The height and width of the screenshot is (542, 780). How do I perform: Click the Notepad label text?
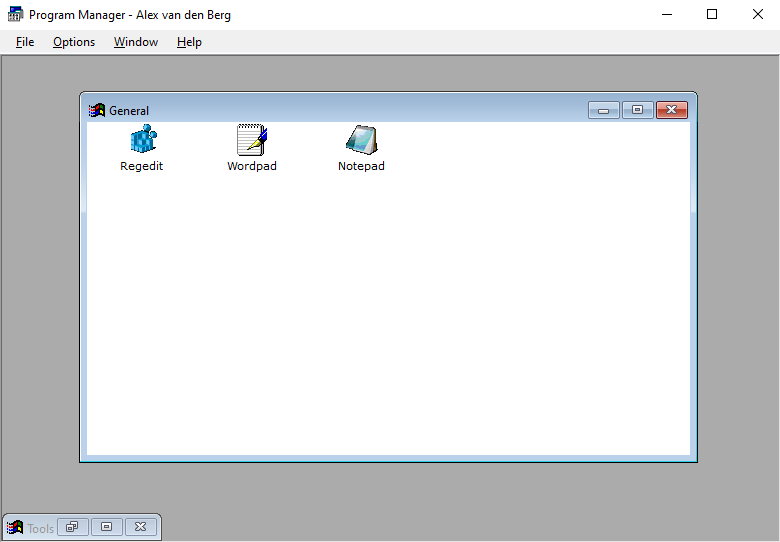click(x=361, y=166)
